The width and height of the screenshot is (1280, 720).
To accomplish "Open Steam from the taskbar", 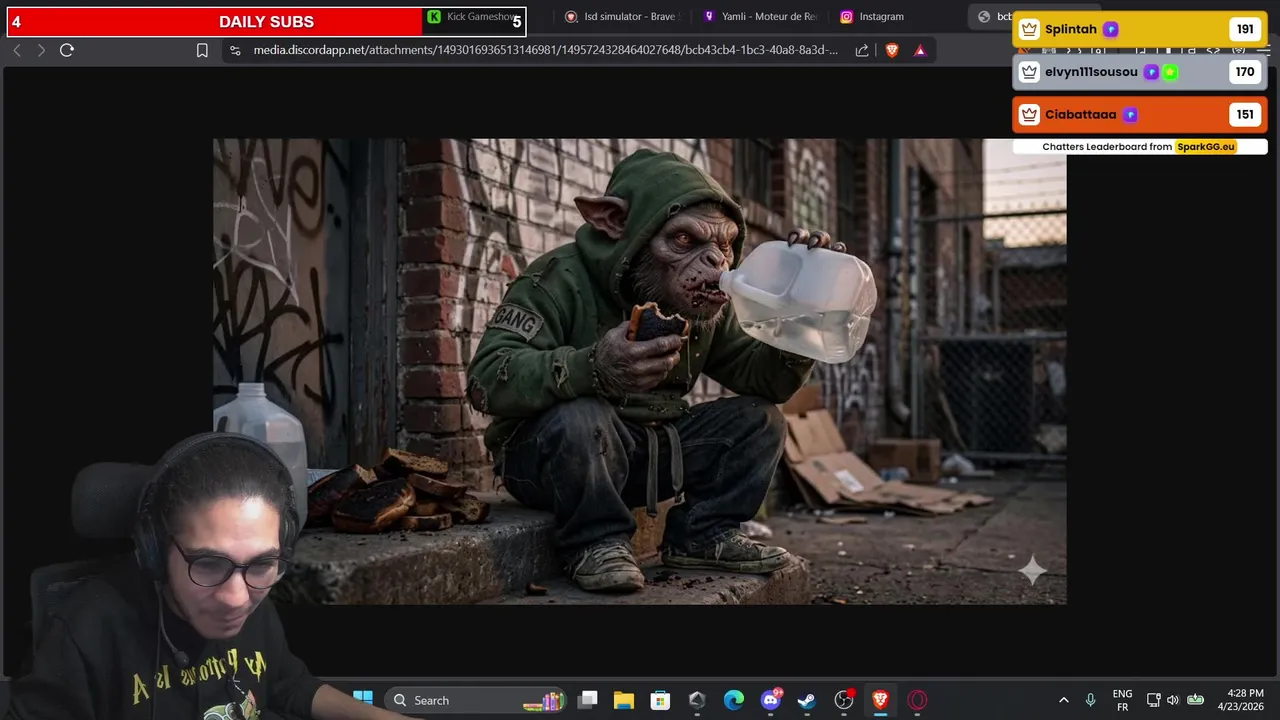I will click(x=807, y=700).
